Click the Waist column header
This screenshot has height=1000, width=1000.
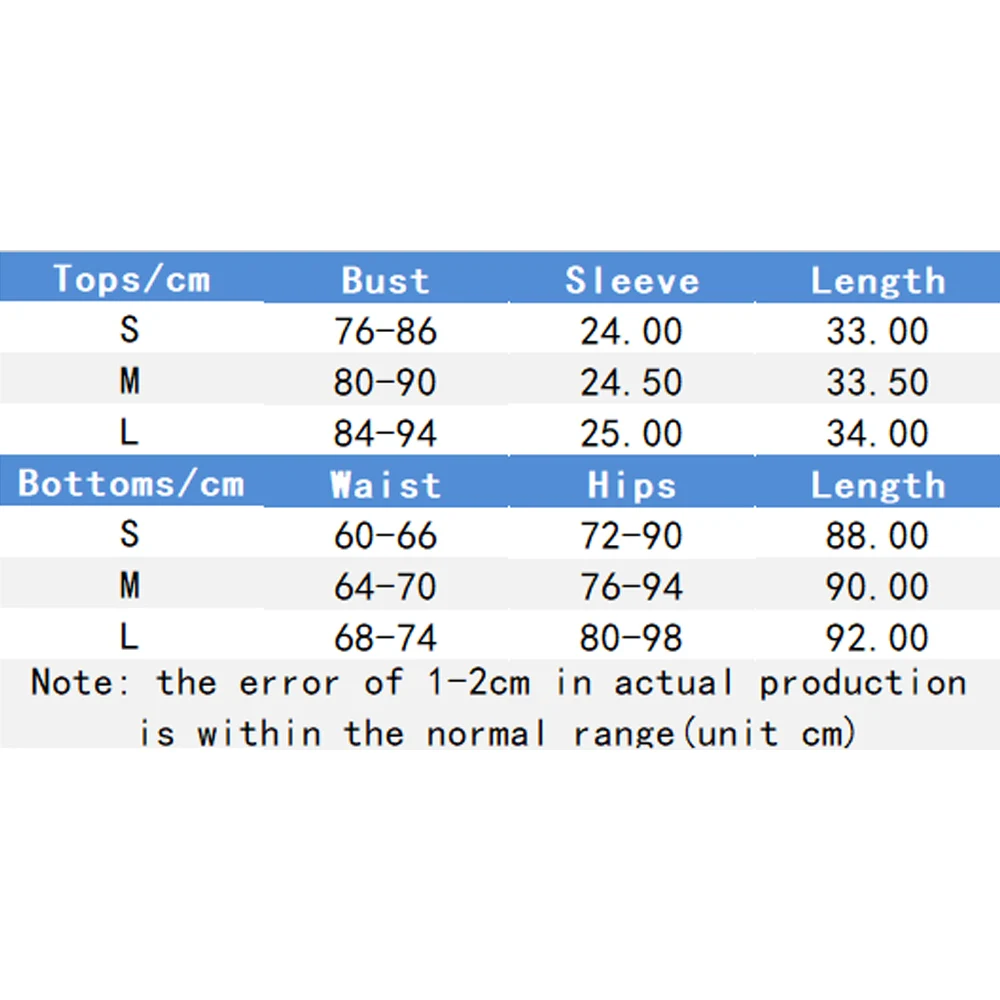(x=385, y=486)
